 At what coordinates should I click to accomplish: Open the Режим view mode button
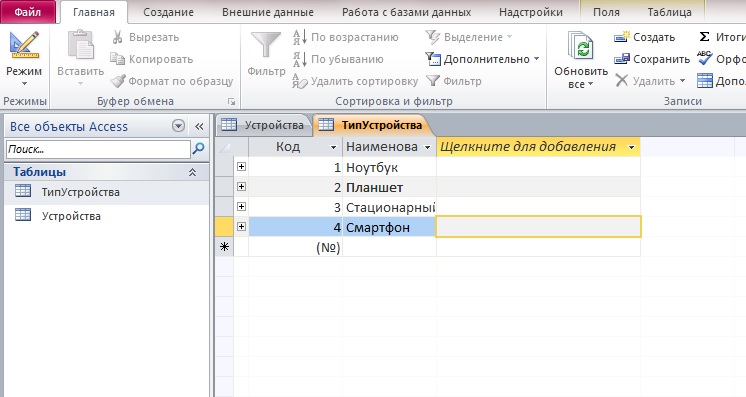[x=24, y=58]
